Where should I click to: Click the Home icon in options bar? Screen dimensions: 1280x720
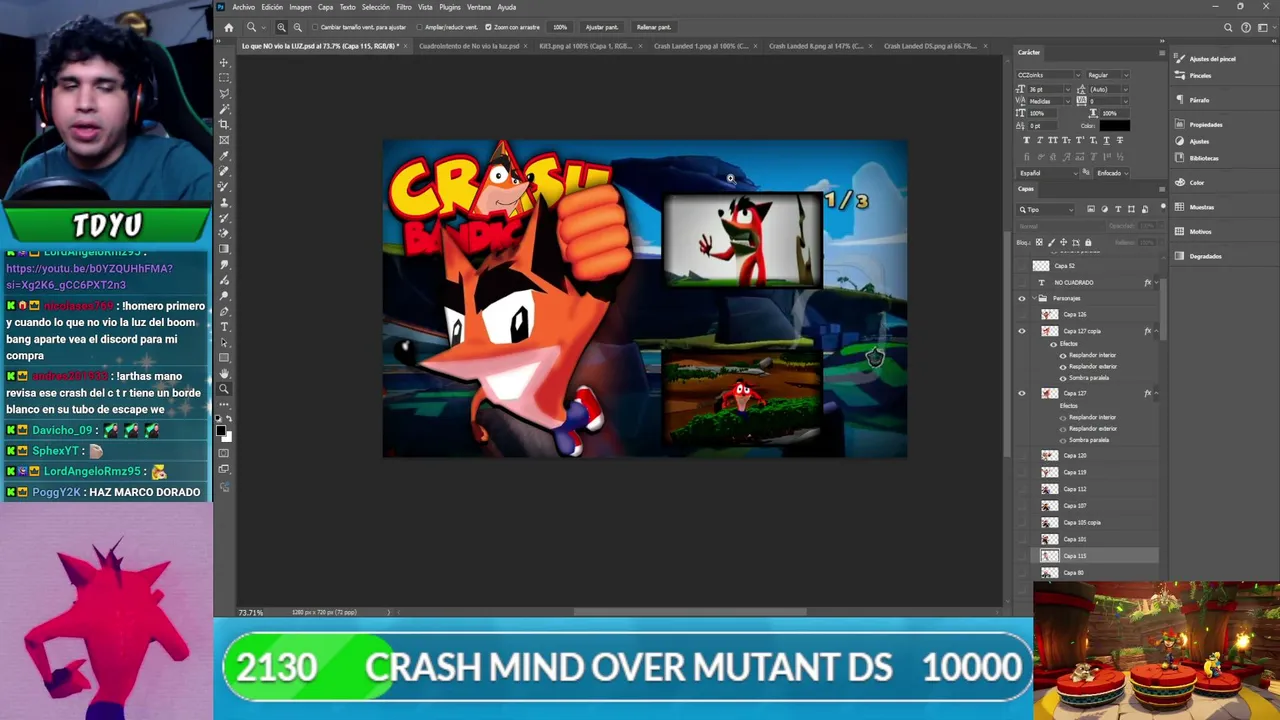pyautogui.click(x=228, y=27)
